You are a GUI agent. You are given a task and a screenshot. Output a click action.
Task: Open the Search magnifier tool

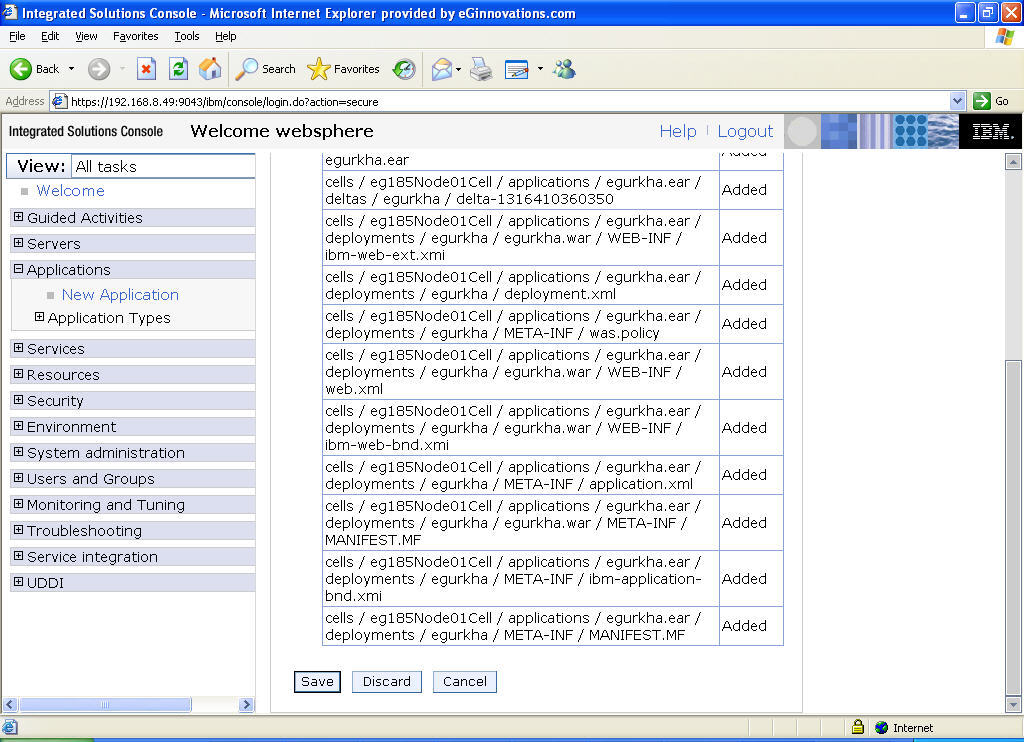click(246, 69)
